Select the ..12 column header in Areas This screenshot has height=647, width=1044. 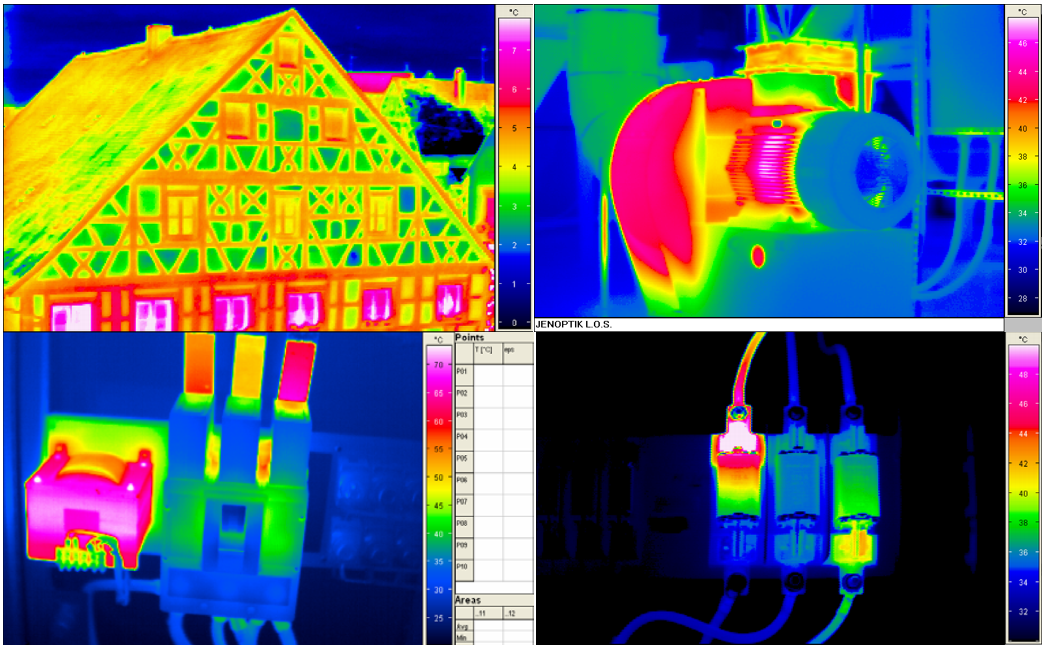[518, 613]
